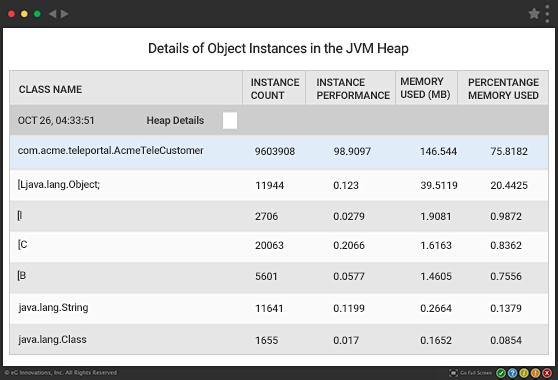Click the green checkmark status icon
Screen dimensions: 558x380
pyautogui.click(x=501, y=373)
